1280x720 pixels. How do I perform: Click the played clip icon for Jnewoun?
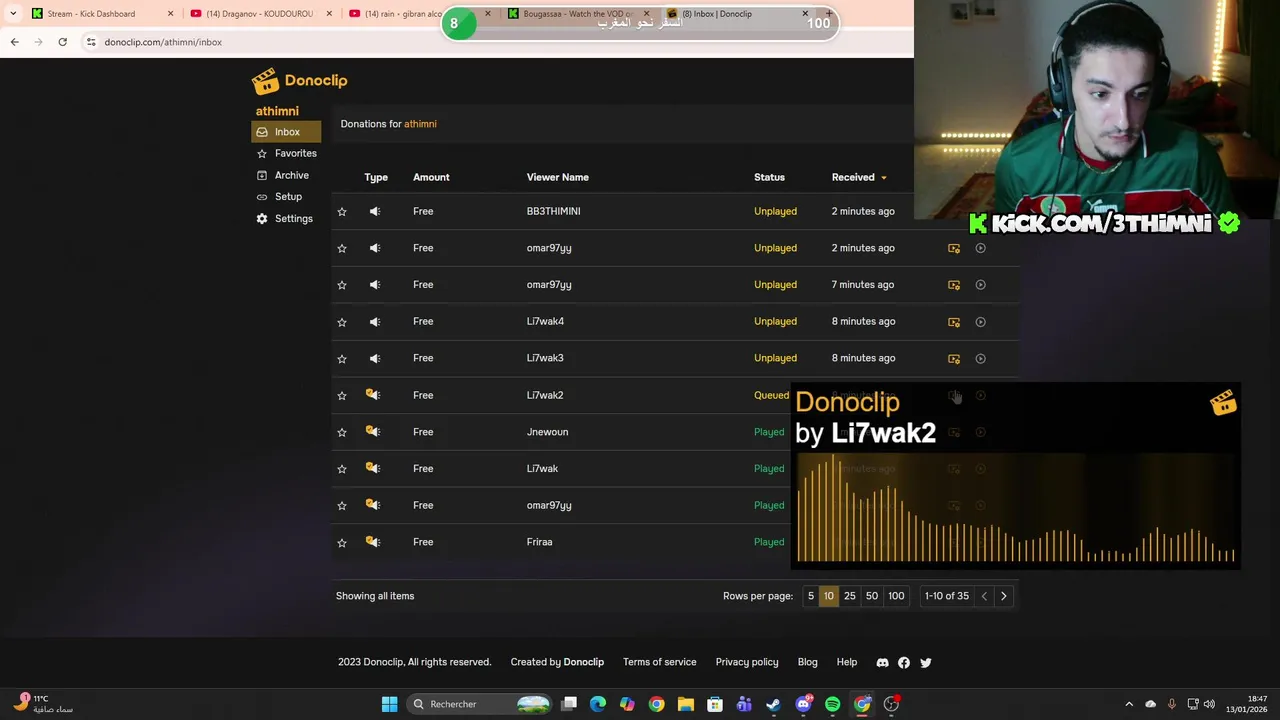pos(373,431)
